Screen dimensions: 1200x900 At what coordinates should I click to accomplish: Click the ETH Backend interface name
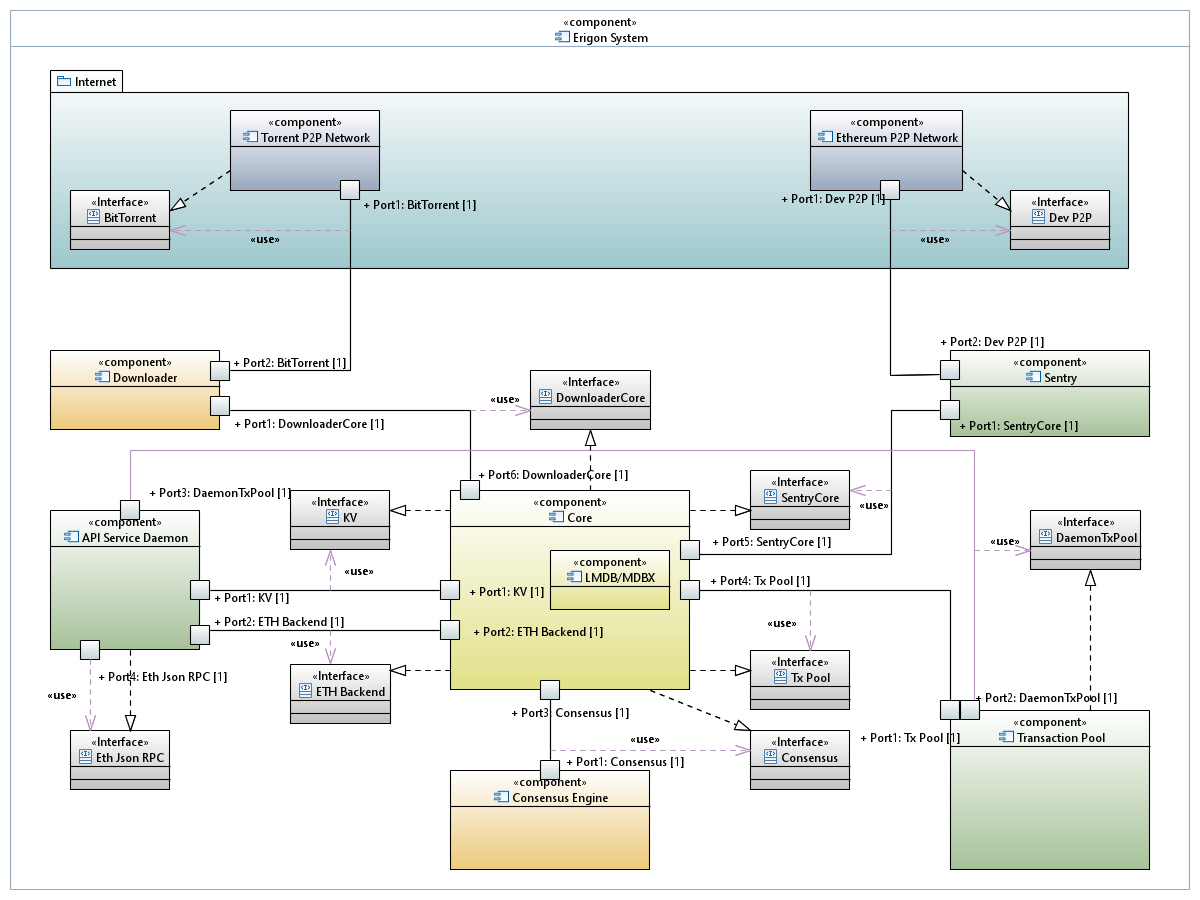[x=350, y=691]
